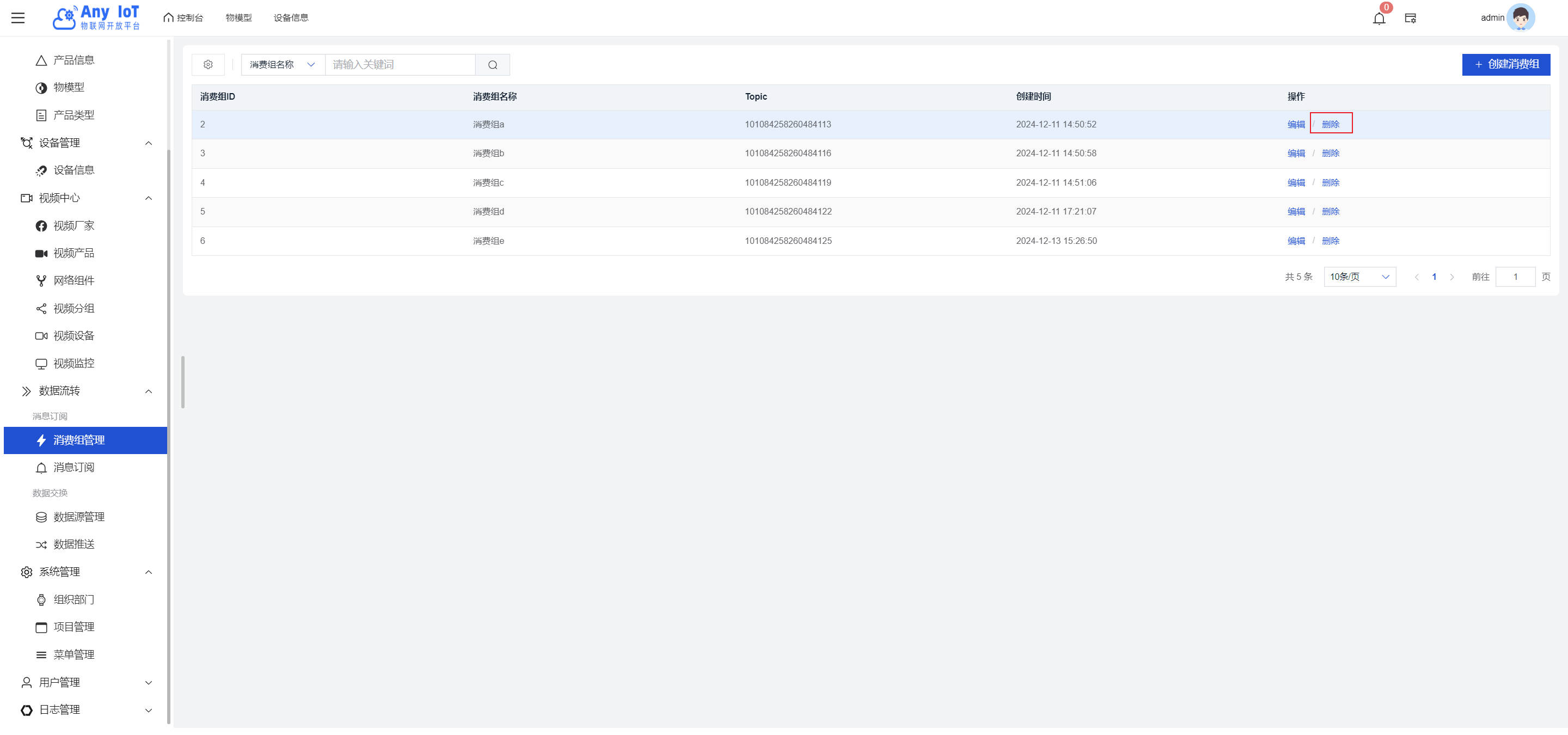Open the 消费组名称 search field dropdown
The height and width of the screenshot is (735, 1568).
pyautogui.click(x=283, y=64)
